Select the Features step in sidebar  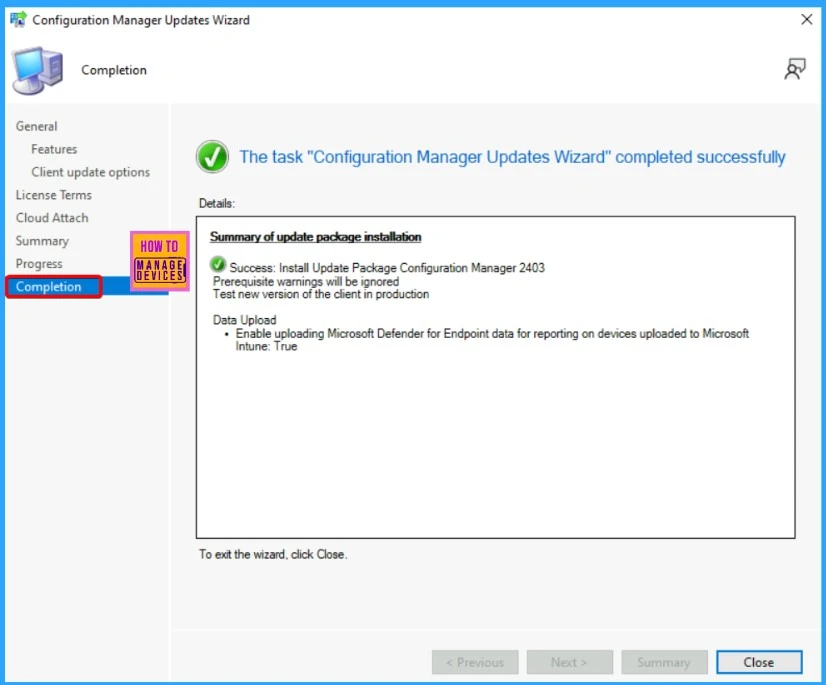point(54,149)
